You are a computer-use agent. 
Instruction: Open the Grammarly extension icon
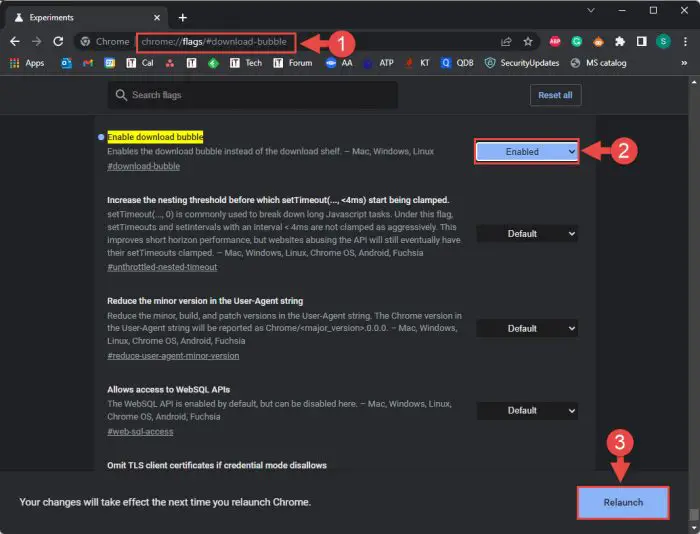[x=577, y=42]
